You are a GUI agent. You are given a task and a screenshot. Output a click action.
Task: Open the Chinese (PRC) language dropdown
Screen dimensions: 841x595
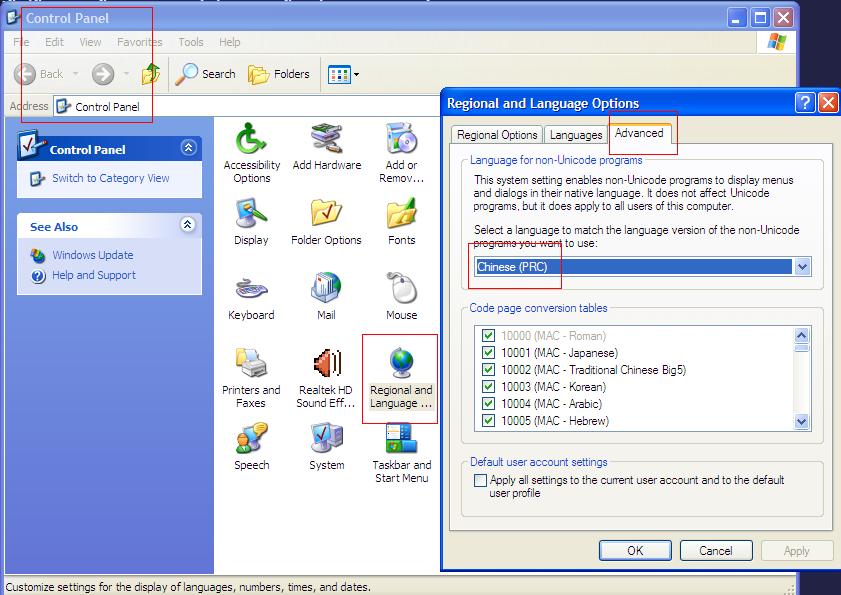tap(802, 267)
